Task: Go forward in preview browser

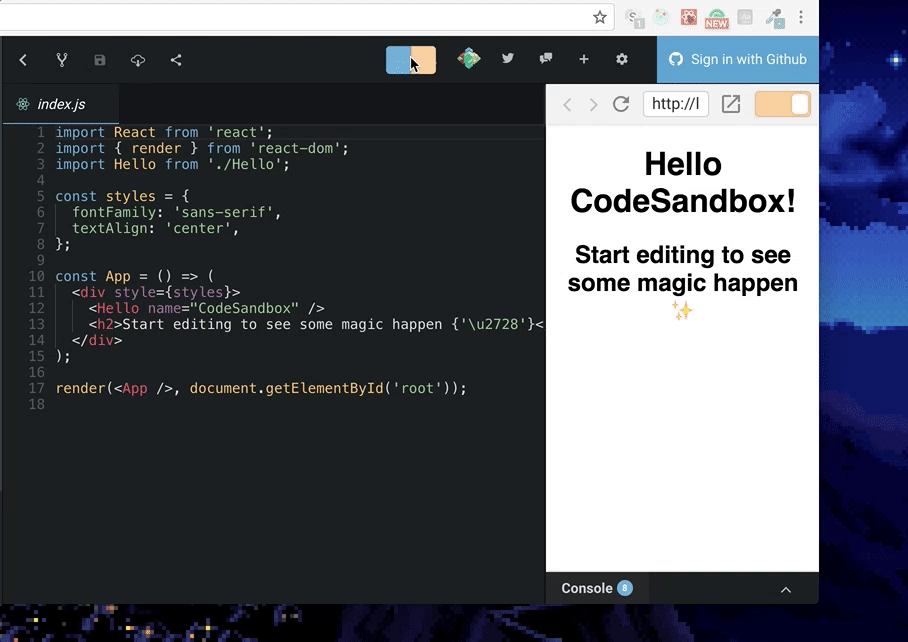Action: [x=593, y=104]
